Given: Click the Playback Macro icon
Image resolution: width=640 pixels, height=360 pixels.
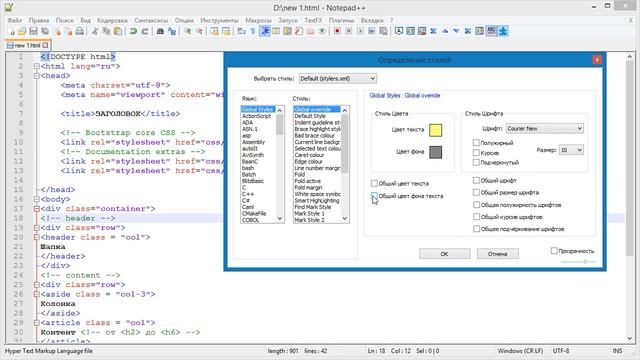Looking at the screenshot, I should tap(360, 31).
